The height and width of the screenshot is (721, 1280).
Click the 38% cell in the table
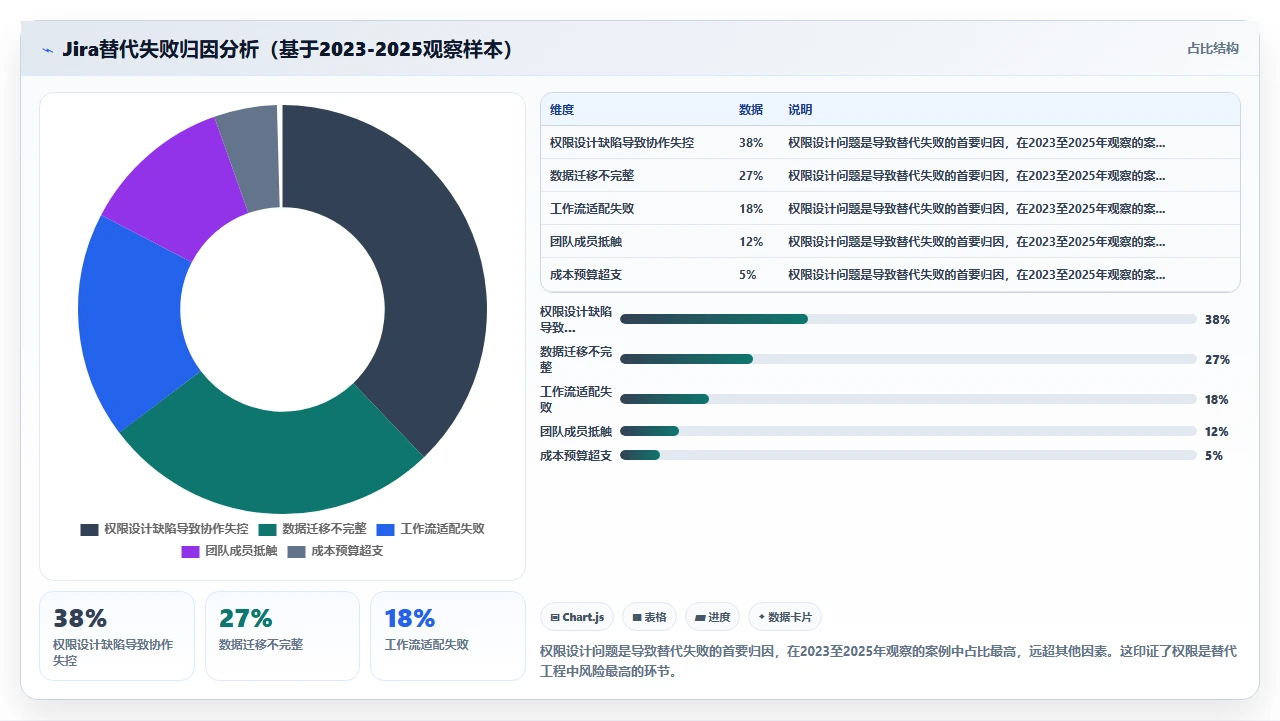coord(751,143)
